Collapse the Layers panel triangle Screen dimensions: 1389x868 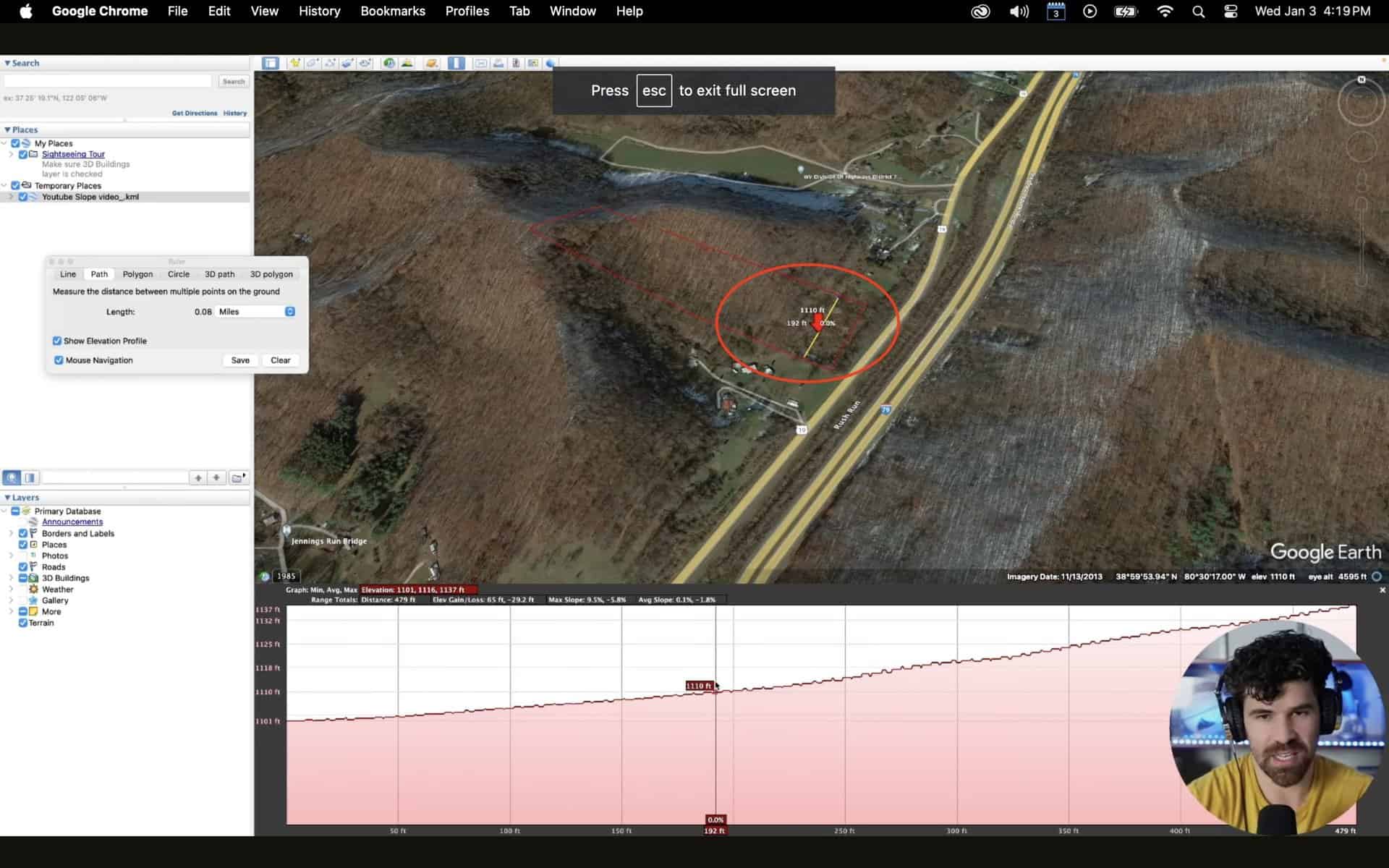[7, 498]
